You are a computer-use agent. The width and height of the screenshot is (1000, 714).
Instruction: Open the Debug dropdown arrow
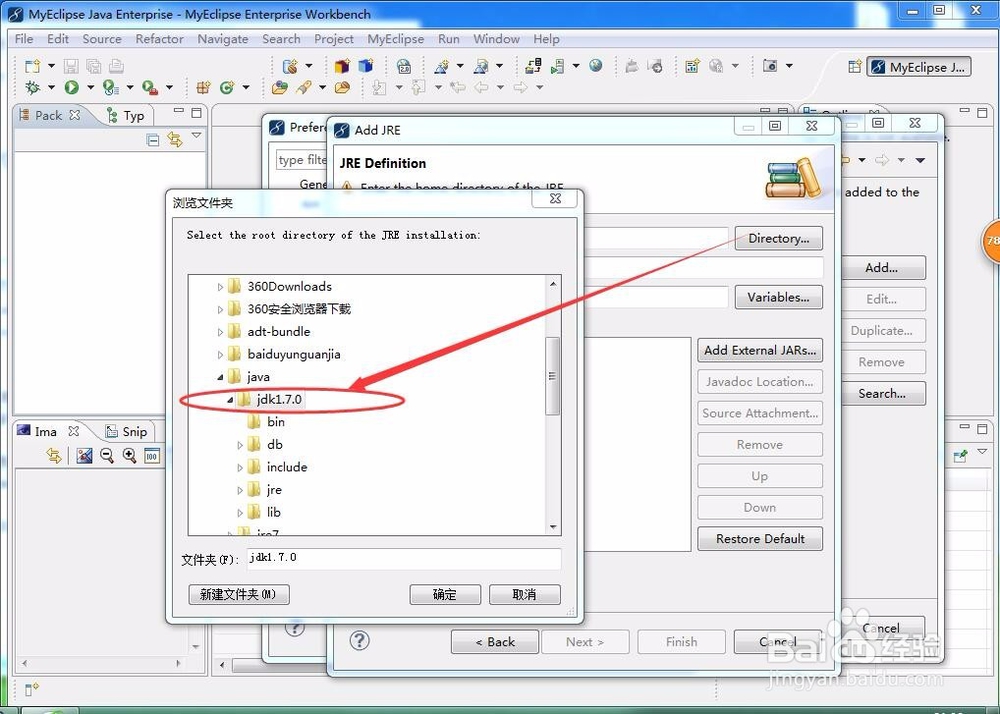point(51,87)
